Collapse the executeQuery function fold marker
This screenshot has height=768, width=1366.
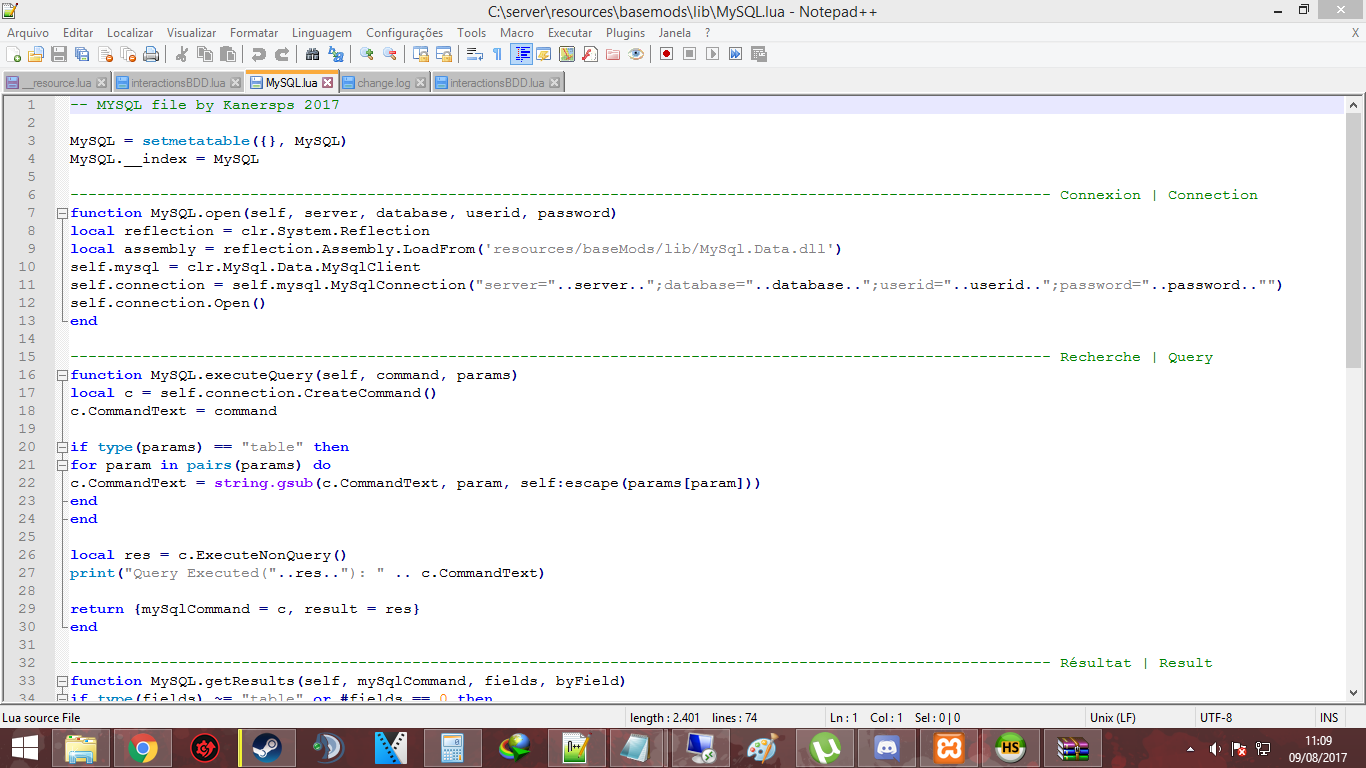click(62, 374)
